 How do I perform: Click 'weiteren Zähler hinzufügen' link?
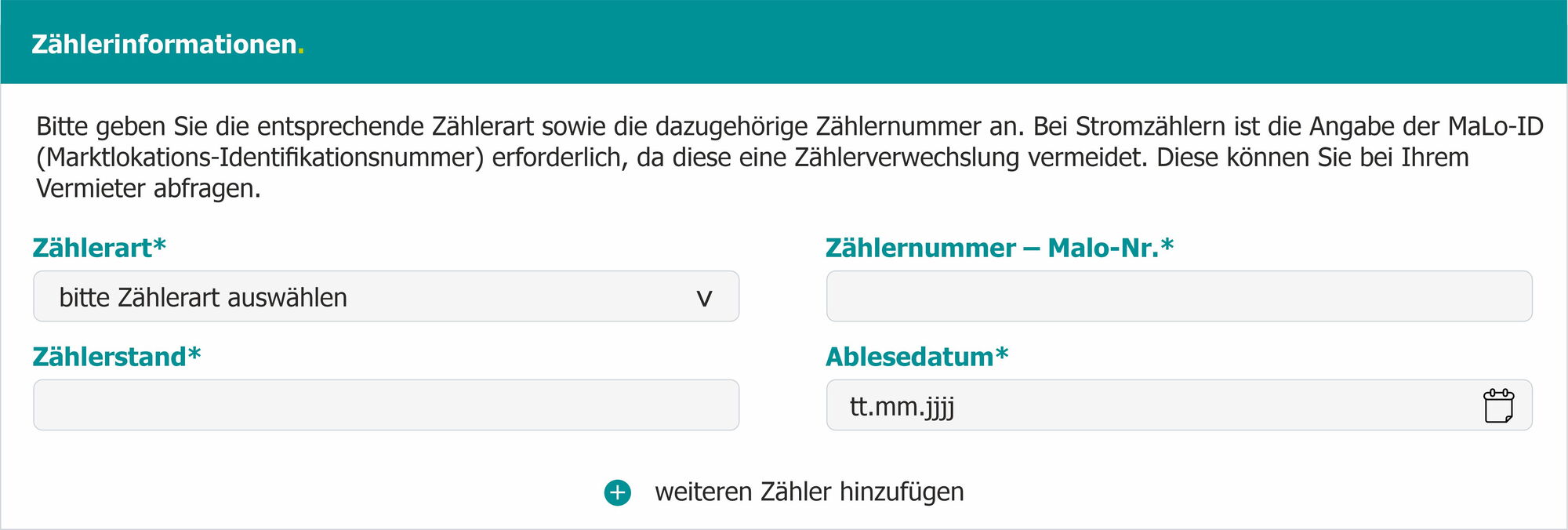(809, 492)
